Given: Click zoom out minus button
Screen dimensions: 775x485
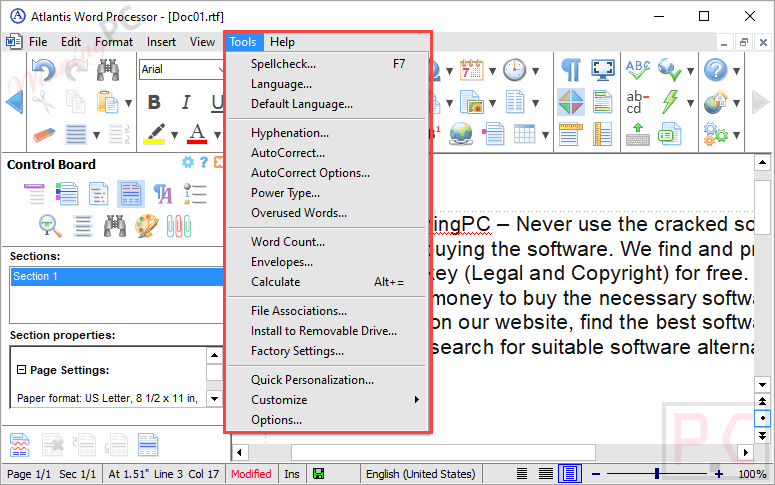Looking at the screenshot, I should (x=596, y=474).
